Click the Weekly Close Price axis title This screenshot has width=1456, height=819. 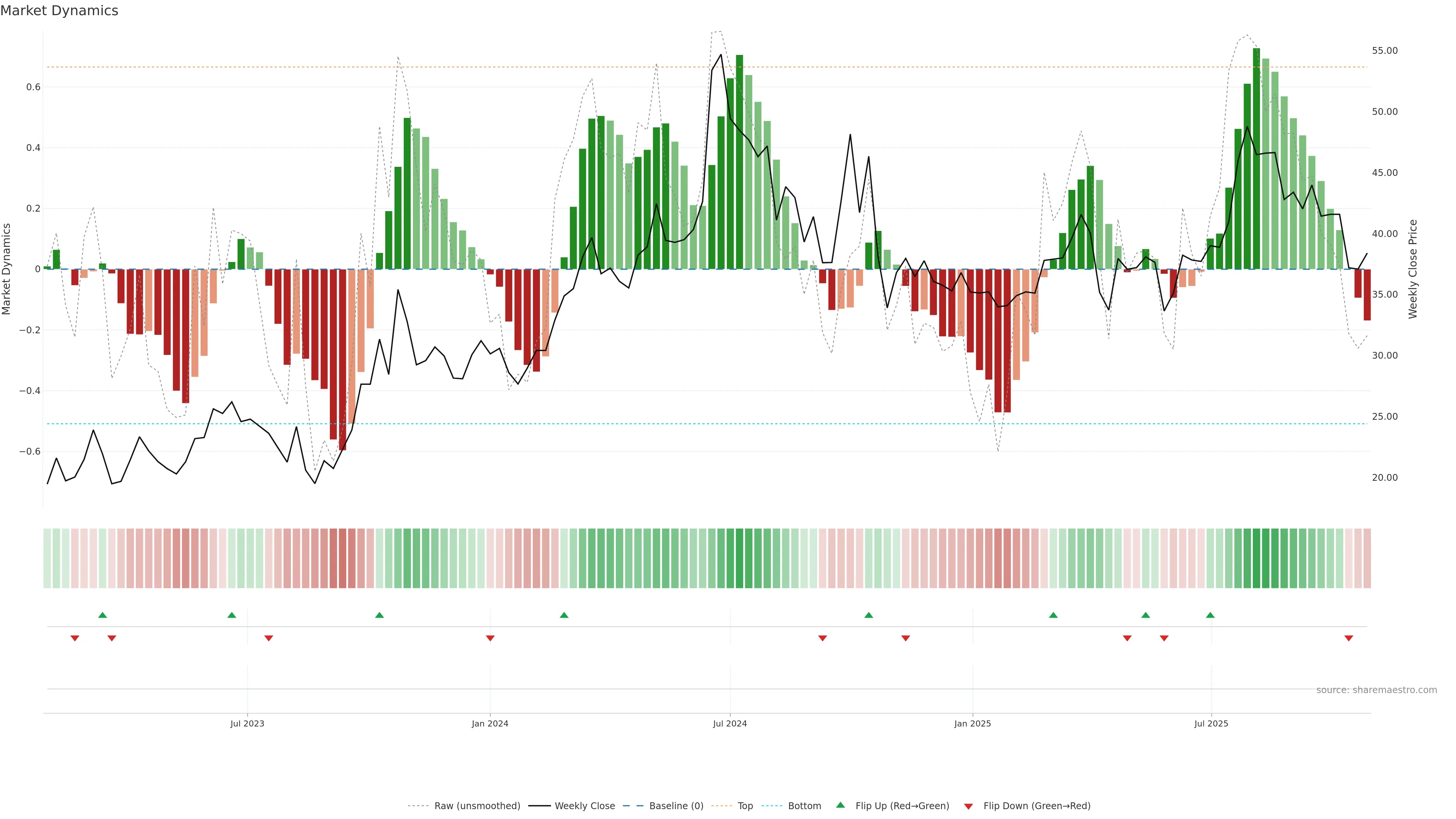(1413, 269)
